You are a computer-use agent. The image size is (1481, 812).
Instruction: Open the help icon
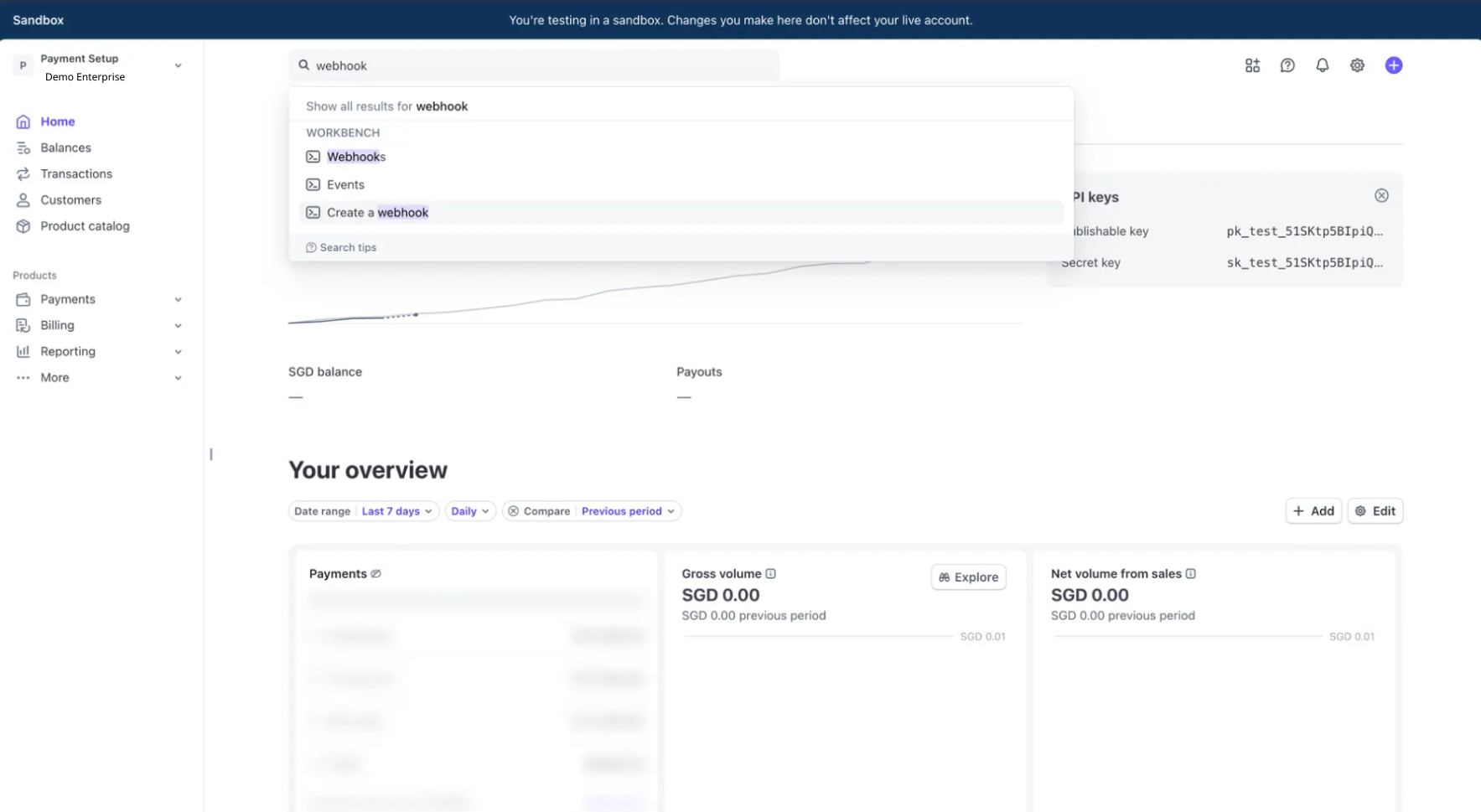(x=1287, y=65)
